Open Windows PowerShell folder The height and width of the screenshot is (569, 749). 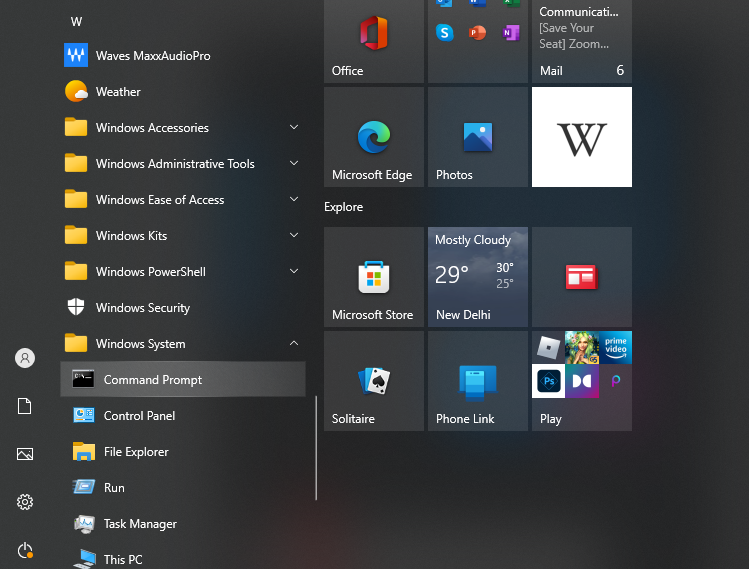(183, 271)
